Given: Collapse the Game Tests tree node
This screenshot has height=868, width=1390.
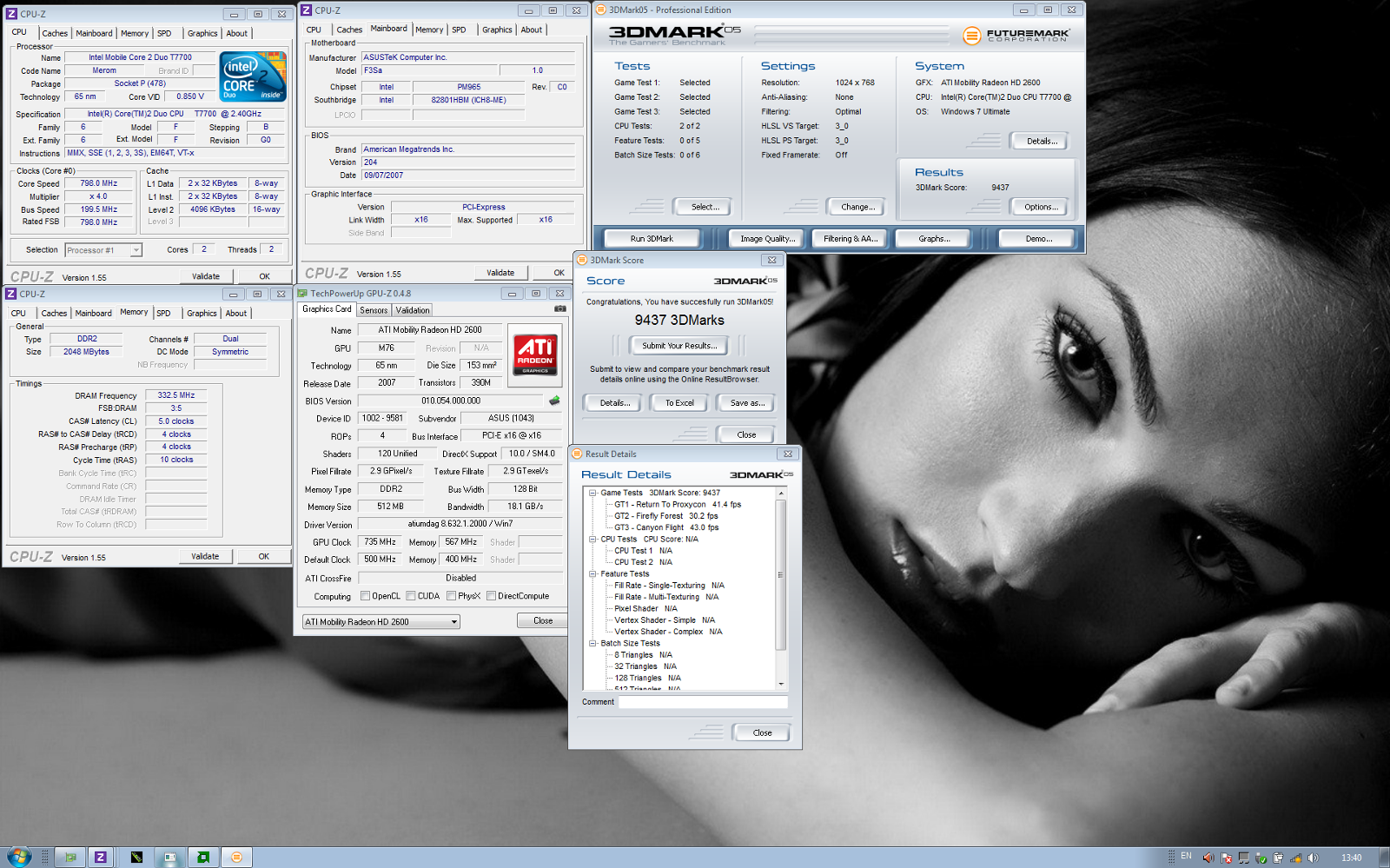Looking at the screenshot, I should pyautogui.click(x=592, y=493).
